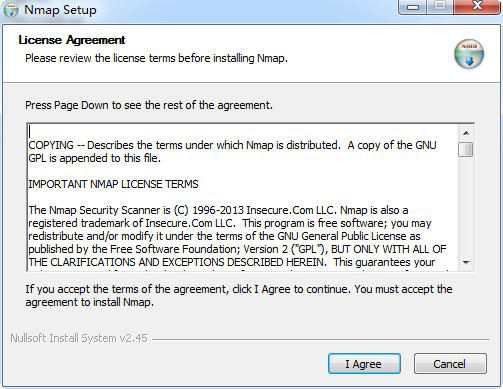Click the installer globe icon in header
Screen dimensions: 503x389
tap(469, 54)
